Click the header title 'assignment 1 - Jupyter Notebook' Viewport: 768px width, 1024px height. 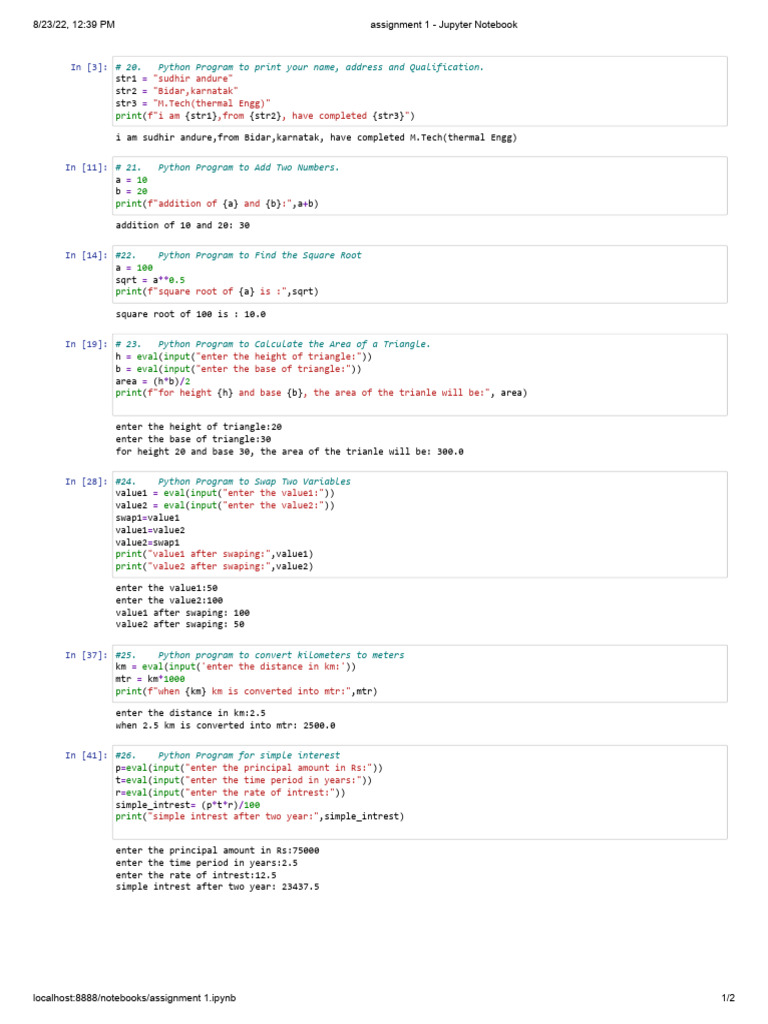pos(443,25)
